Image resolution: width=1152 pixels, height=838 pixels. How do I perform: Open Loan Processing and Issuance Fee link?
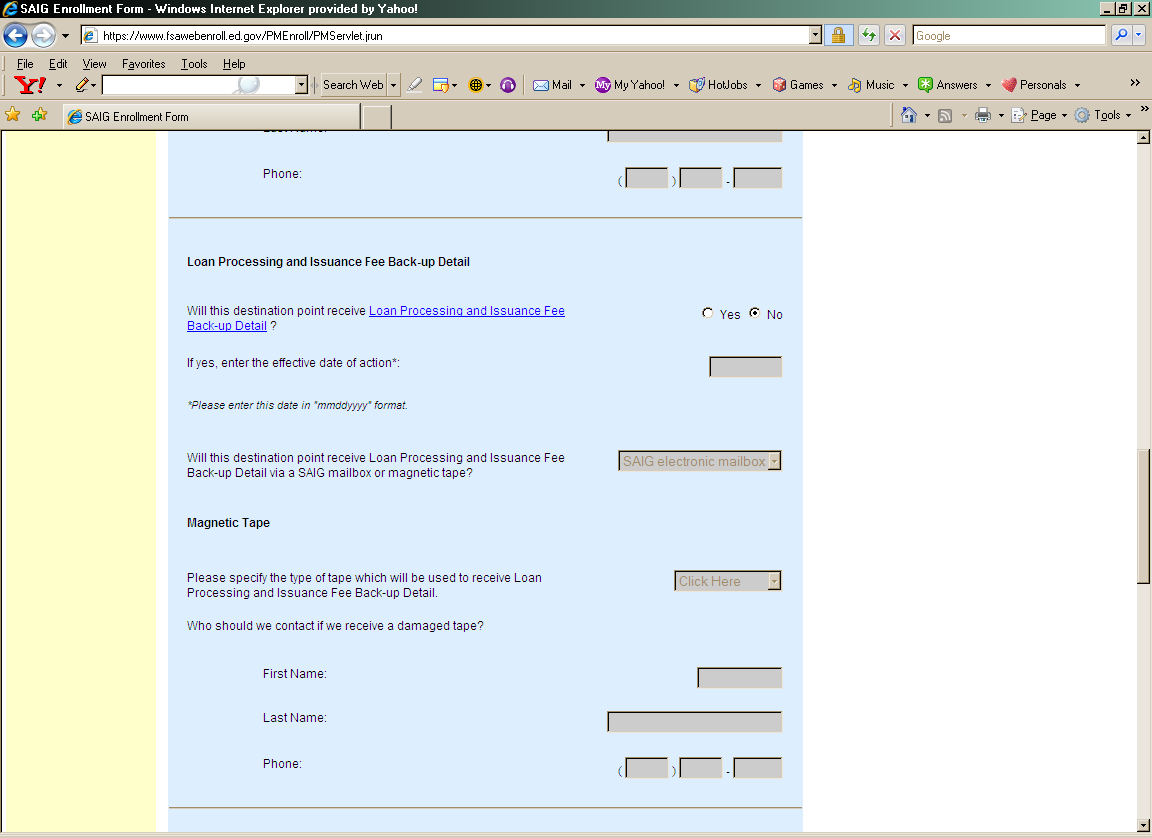(466, 311)
